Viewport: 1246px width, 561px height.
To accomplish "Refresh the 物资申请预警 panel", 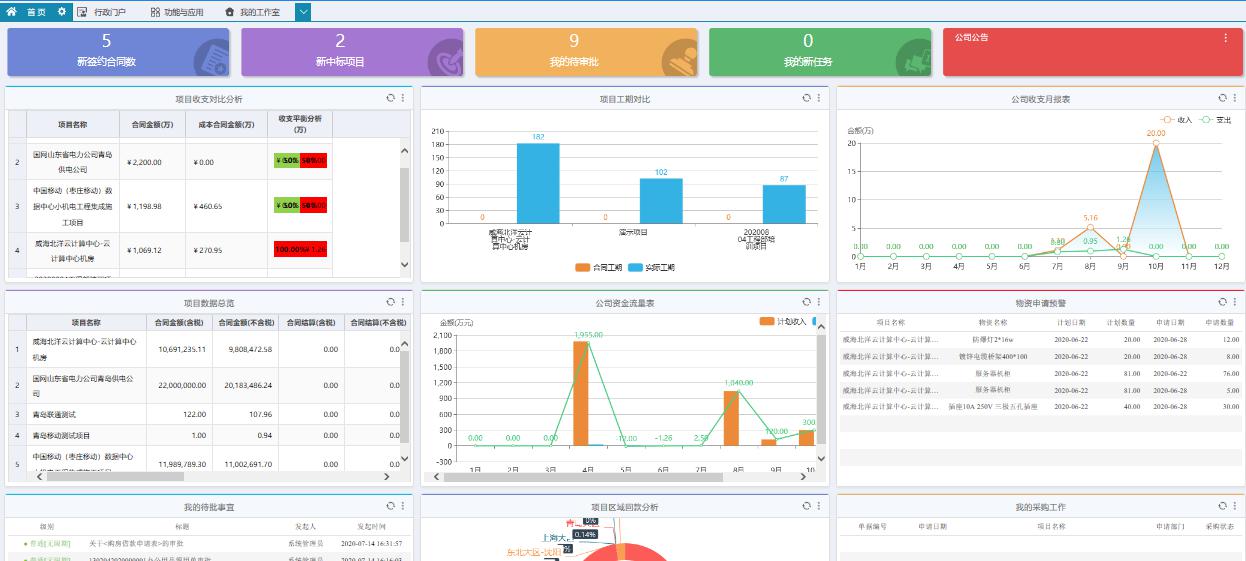I will [1222, 301].
